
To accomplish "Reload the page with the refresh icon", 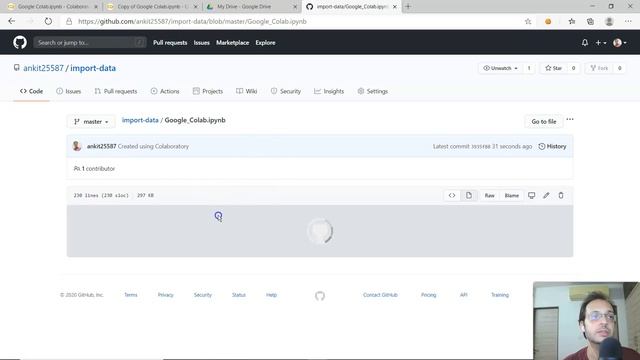I will click(48, 21).
